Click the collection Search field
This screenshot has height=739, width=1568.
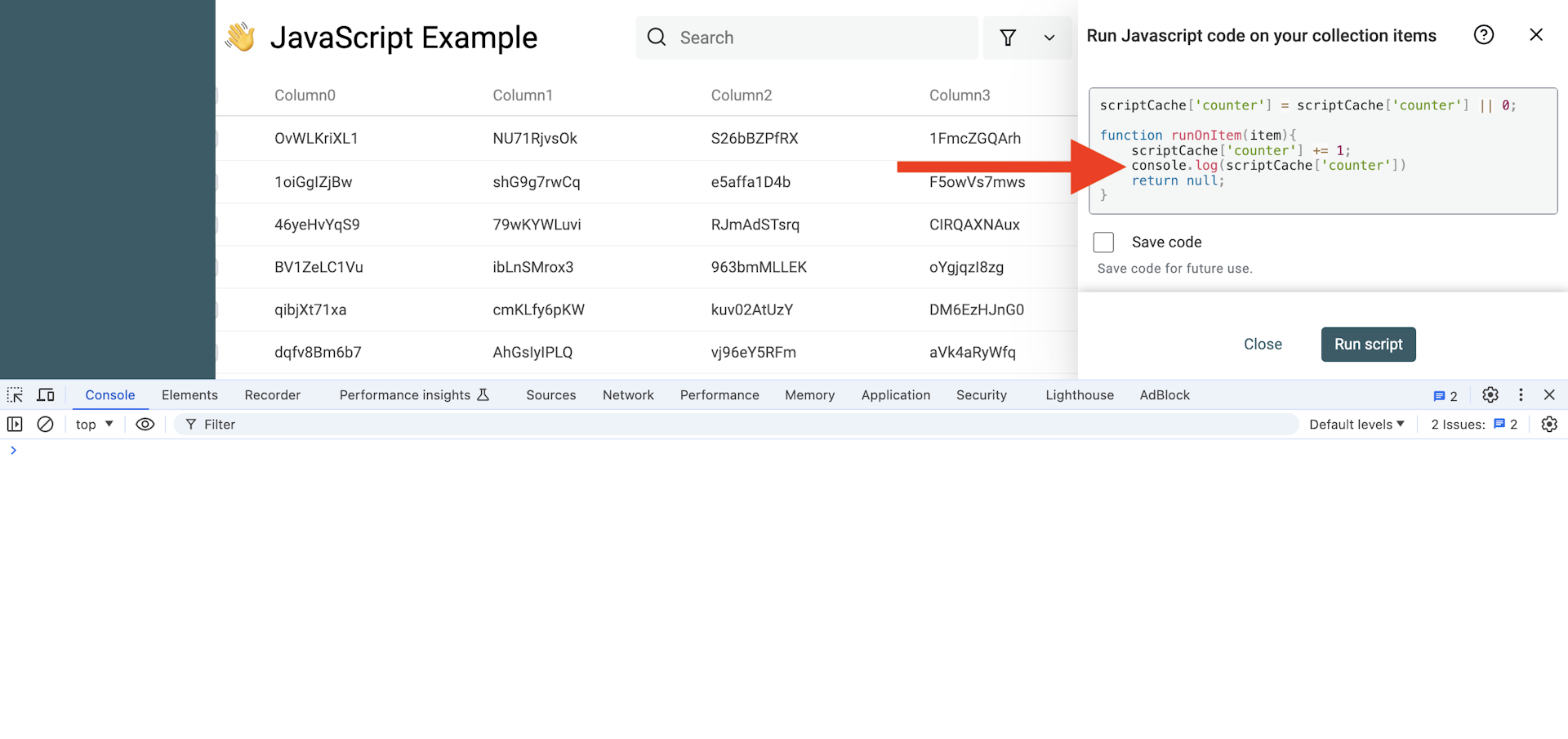tap(817, 38)
